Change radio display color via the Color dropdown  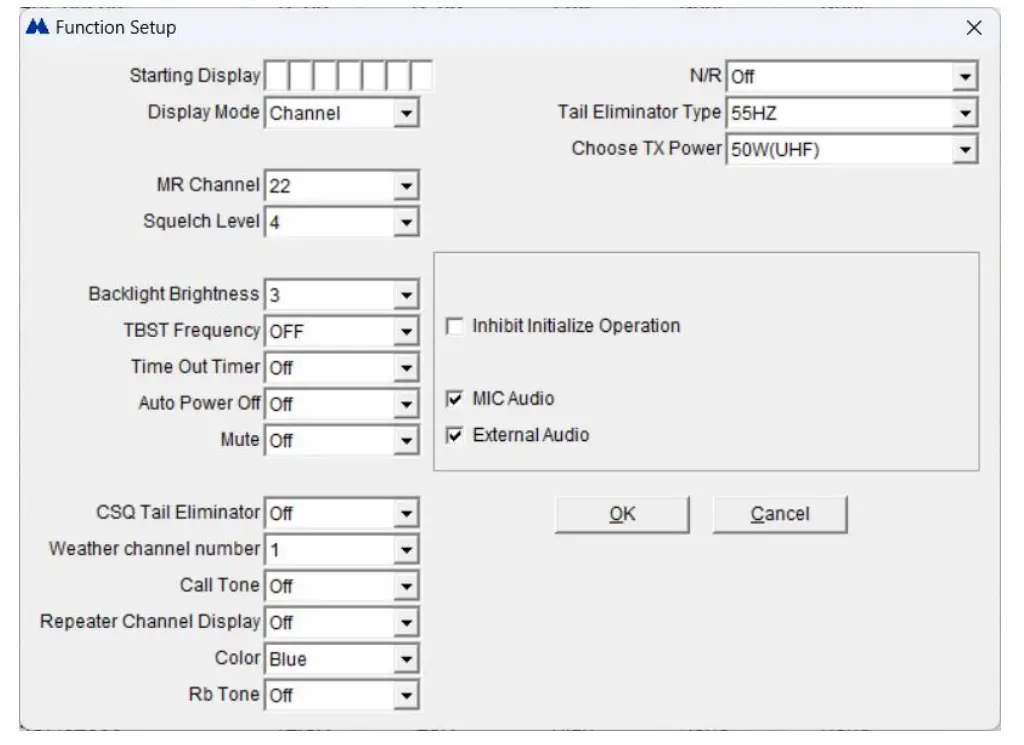pos(406,658)
